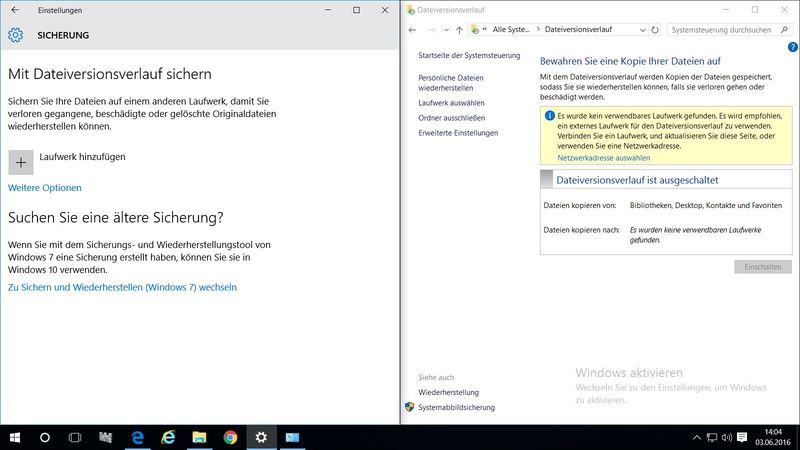Open Action Center notifications icon
800x450 pixels.
742,437
